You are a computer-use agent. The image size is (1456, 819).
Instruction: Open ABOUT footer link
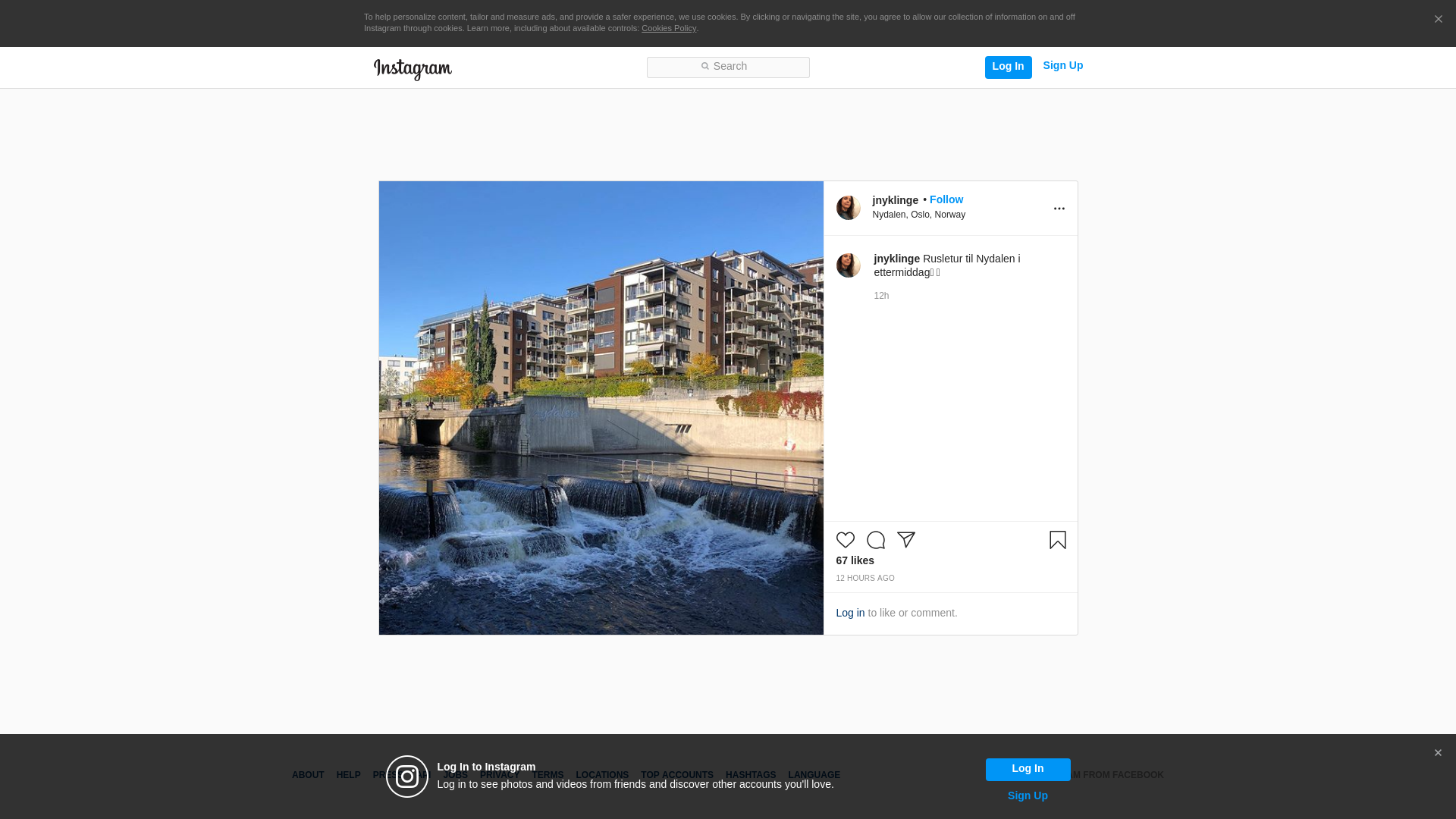308,775
